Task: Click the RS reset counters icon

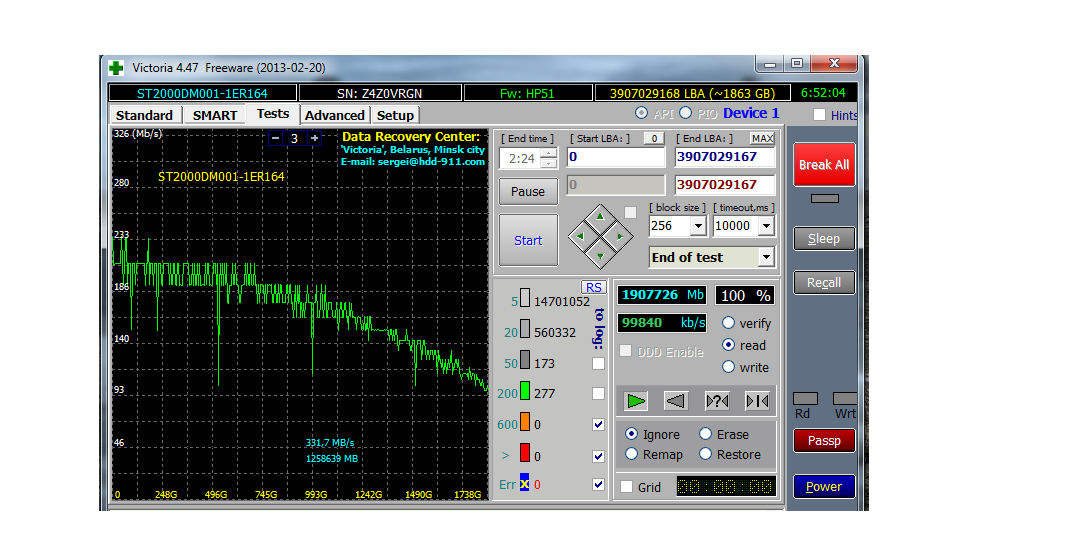Action: [594, 287]
